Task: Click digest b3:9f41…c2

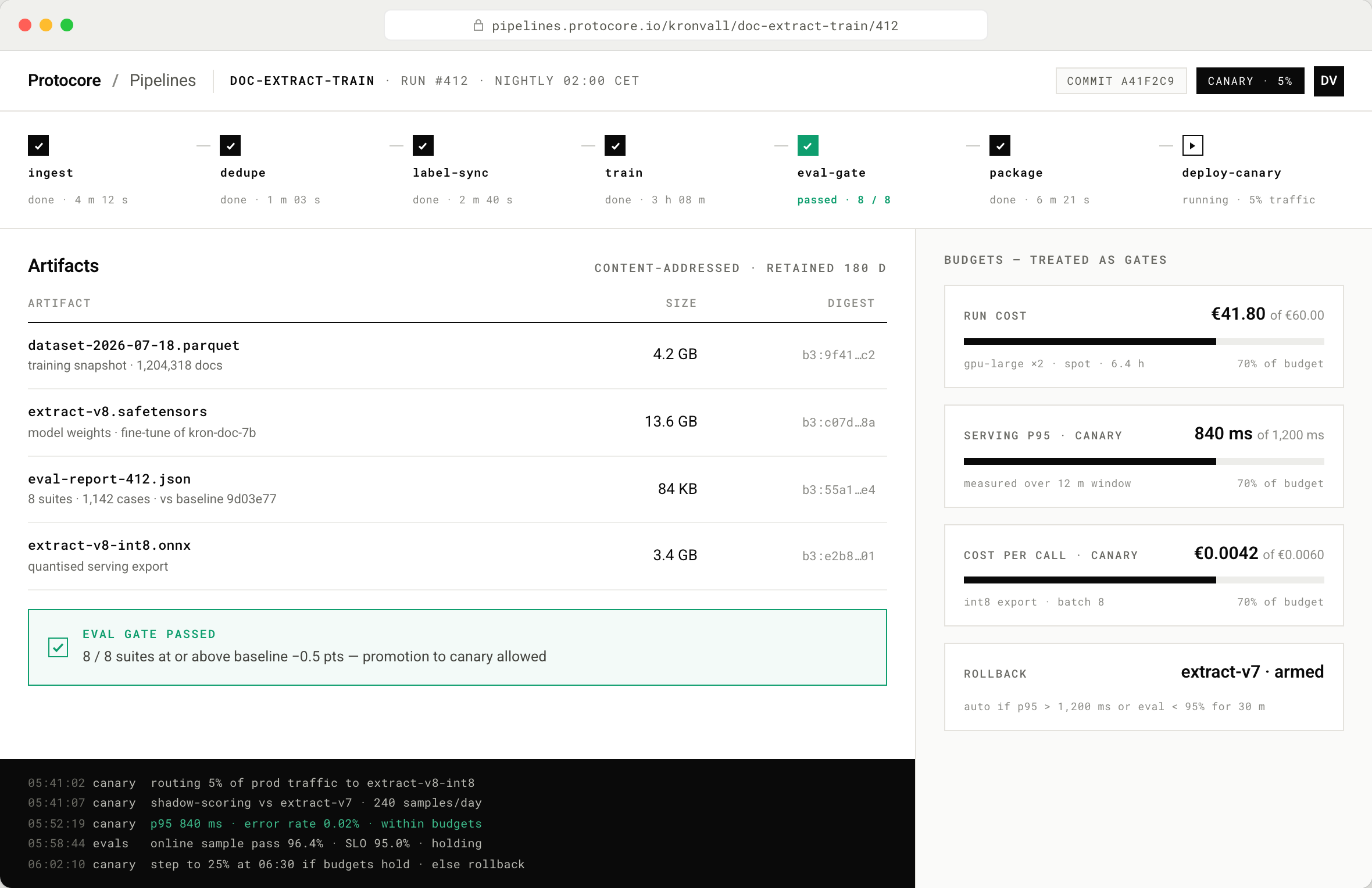Action: (838, 355)
